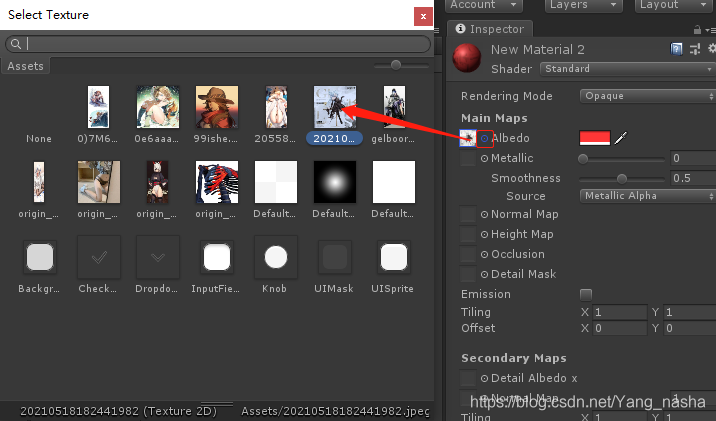Open material preset selector icon
Viewport: 716px width, 421px height.
pyautogui.click(x=695, y=49)
